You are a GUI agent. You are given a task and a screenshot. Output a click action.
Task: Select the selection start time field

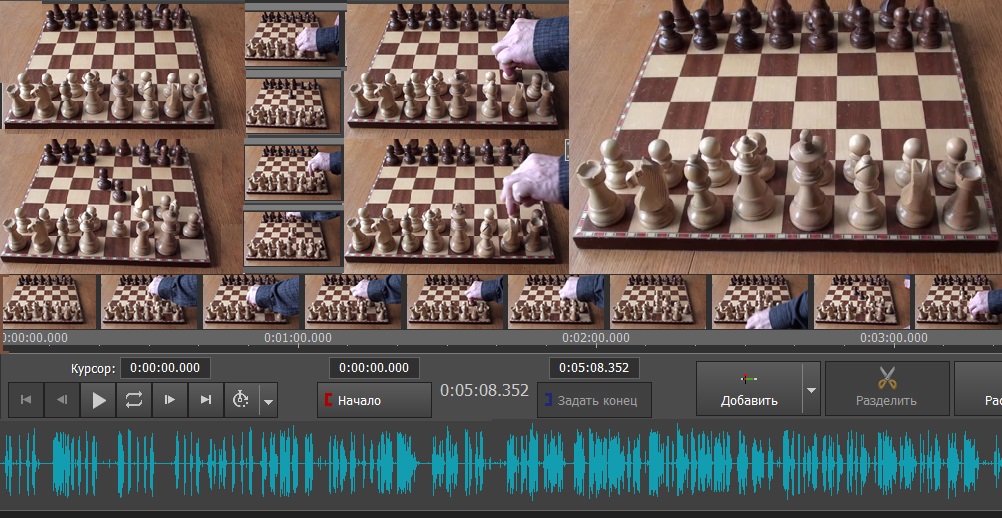(374, 368)
